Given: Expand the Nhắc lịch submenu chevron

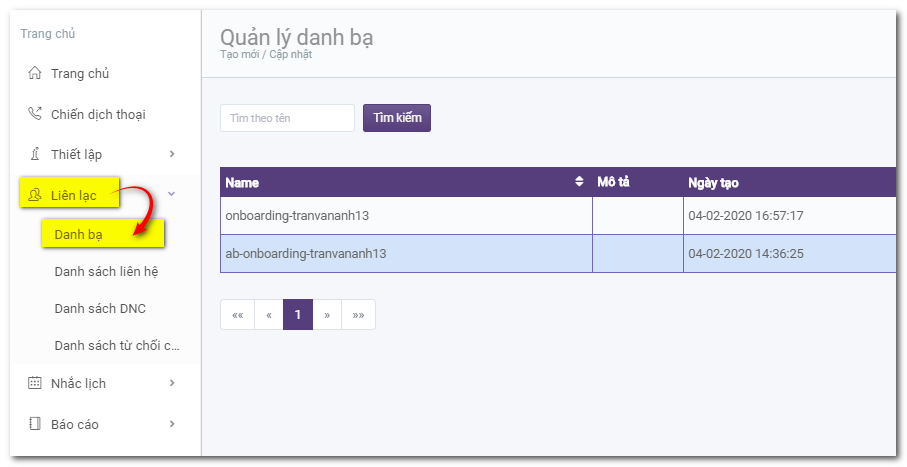Looking at the screenshot, I should pyautogui.click(x=172, y=383).
